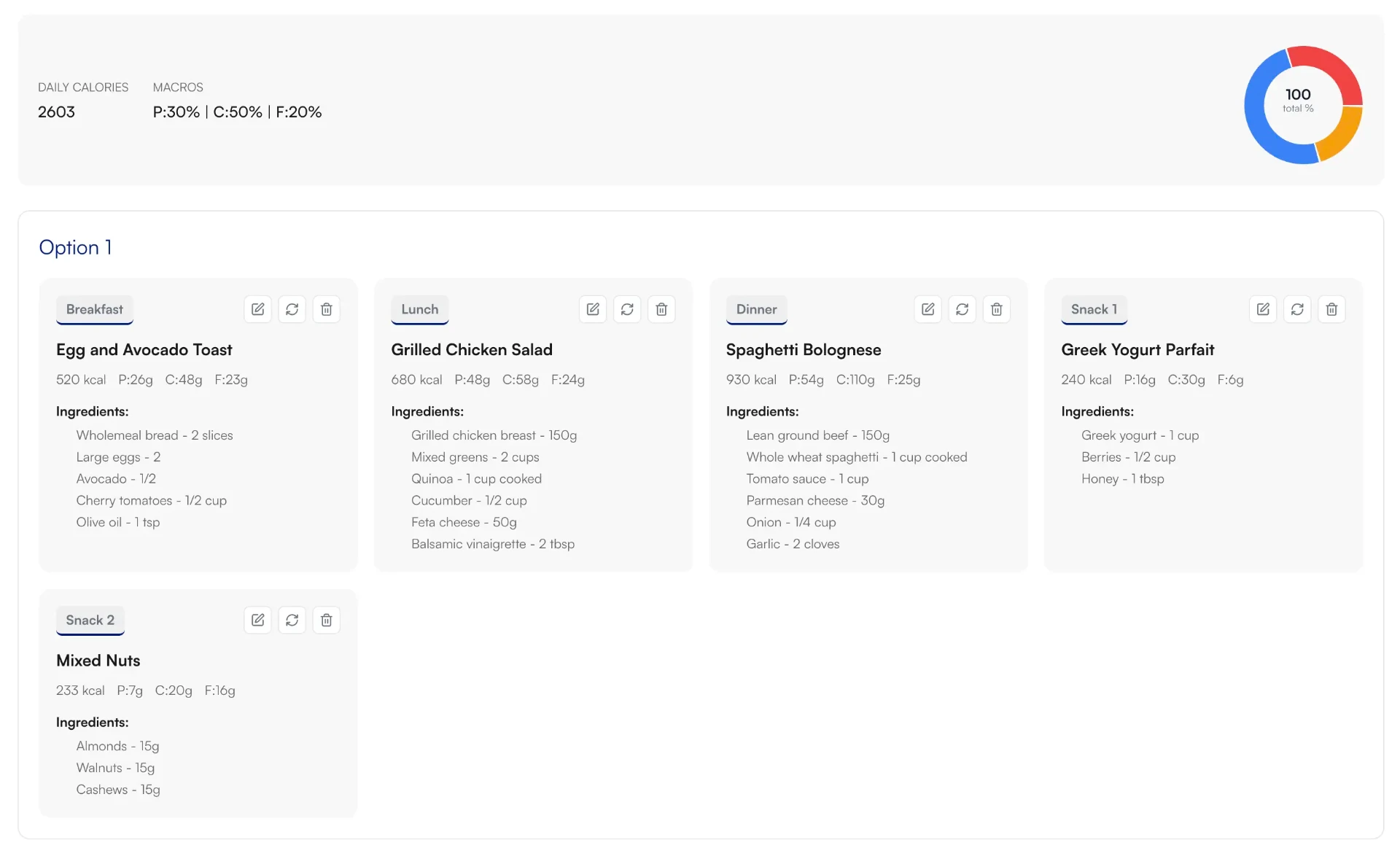
Task: Refresh the Spaghetti Bolognese dinner suggestion
Action: click(x=962, y=309)
